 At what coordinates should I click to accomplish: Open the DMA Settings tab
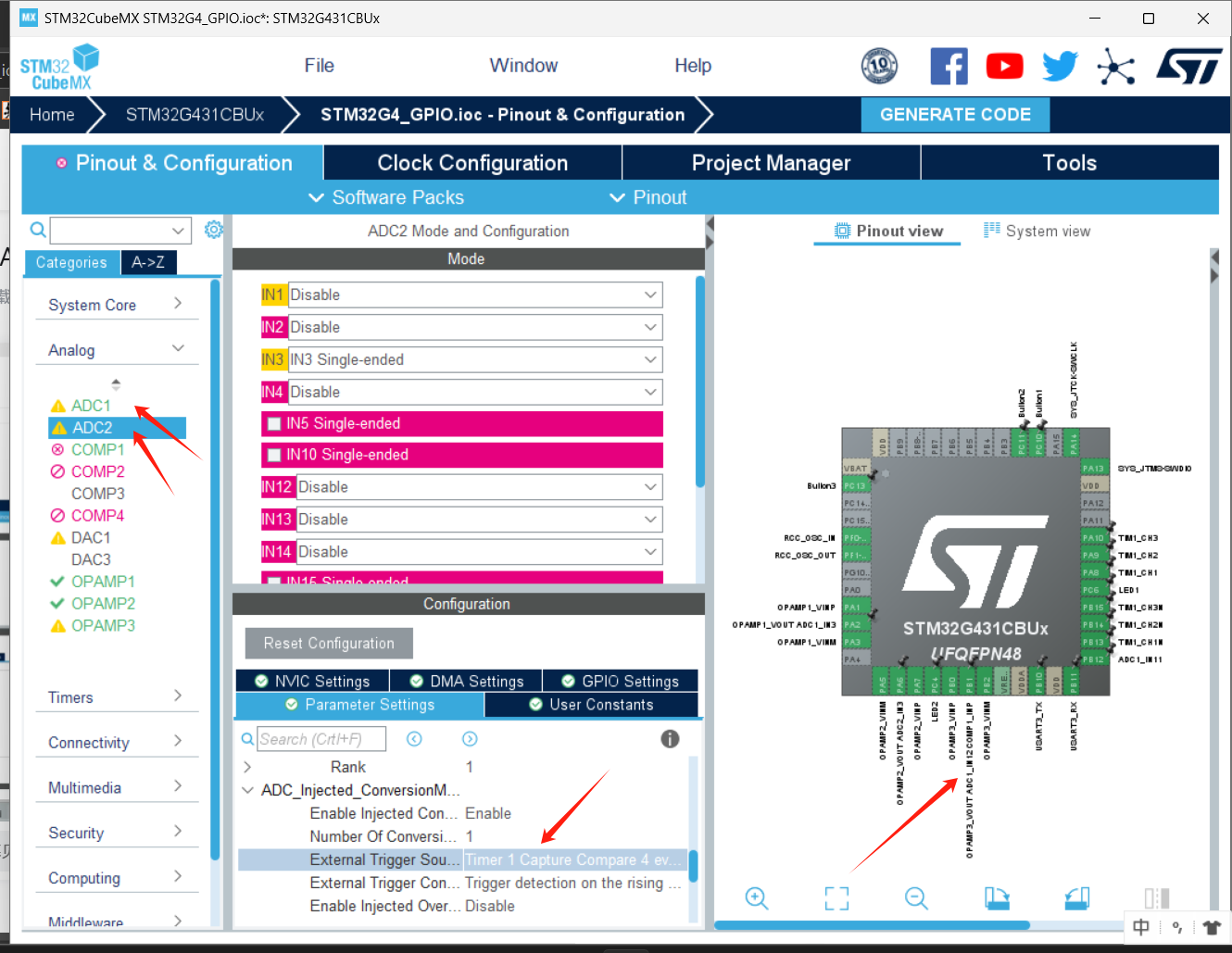click(466, 682)
